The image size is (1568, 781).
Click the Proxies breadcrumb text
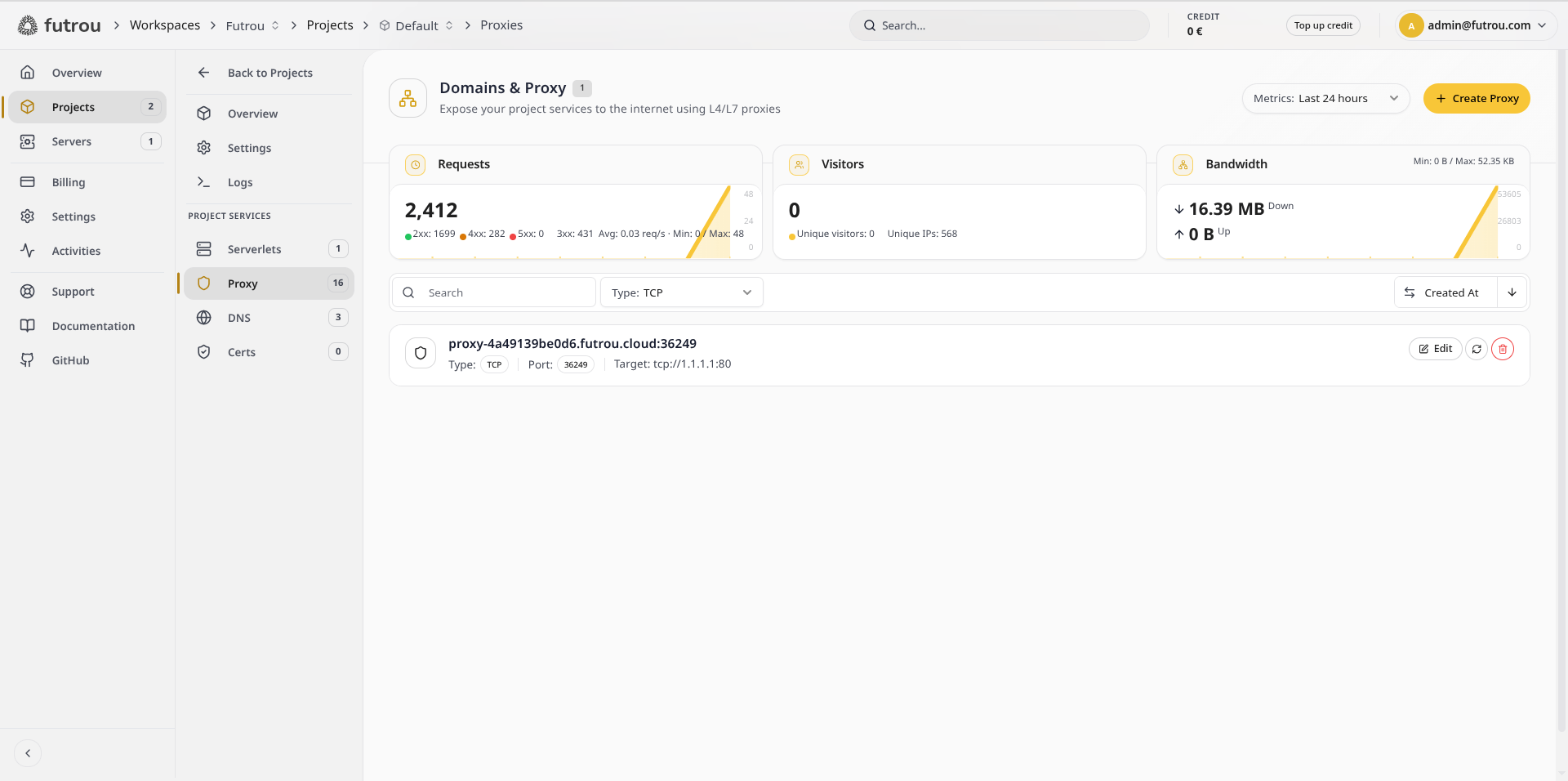(501, 25)
